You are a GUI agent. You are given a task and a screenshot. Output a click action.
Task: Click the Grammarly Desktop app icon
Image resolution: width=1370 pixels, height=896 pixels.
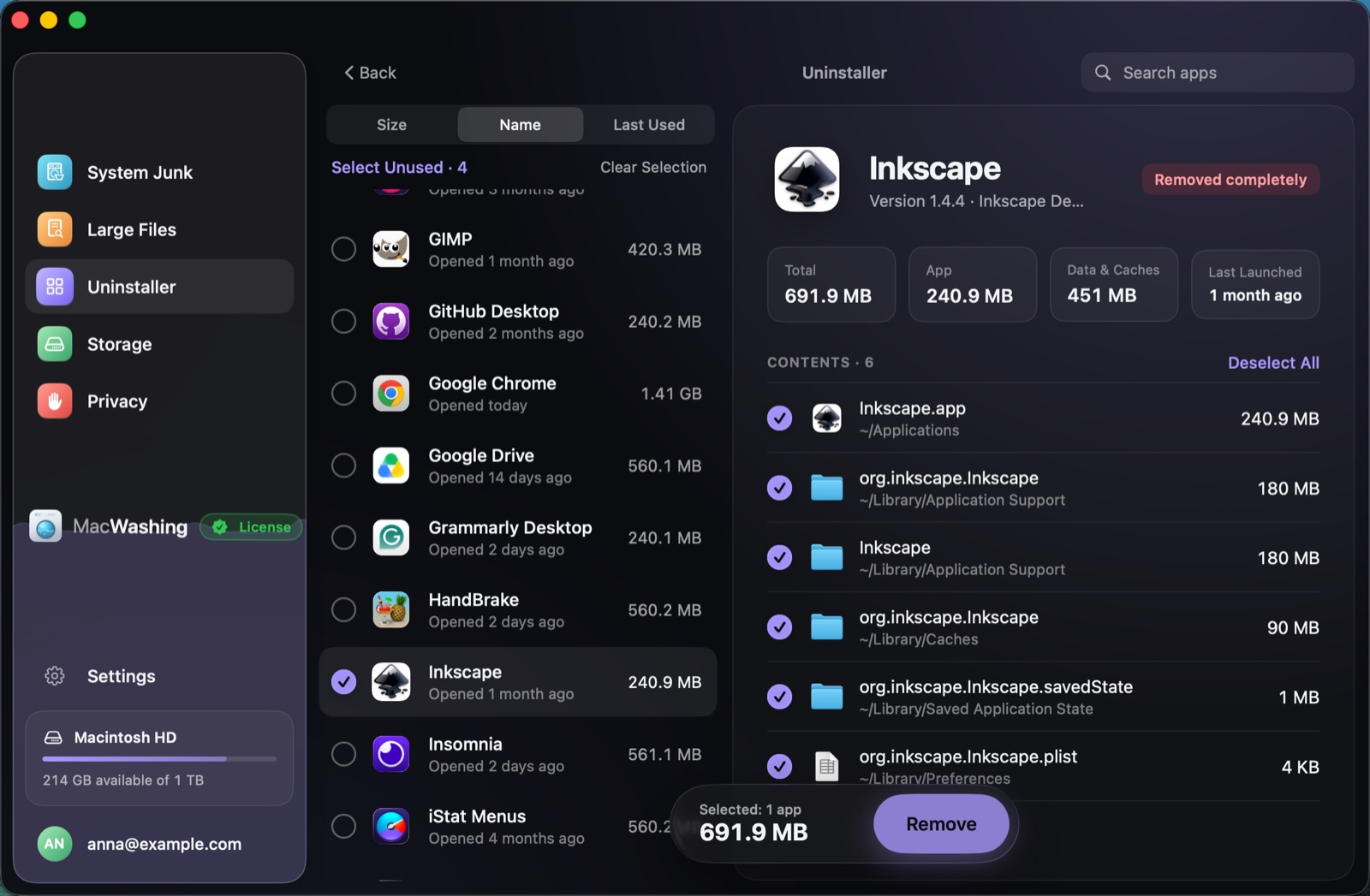pos(391,537)
